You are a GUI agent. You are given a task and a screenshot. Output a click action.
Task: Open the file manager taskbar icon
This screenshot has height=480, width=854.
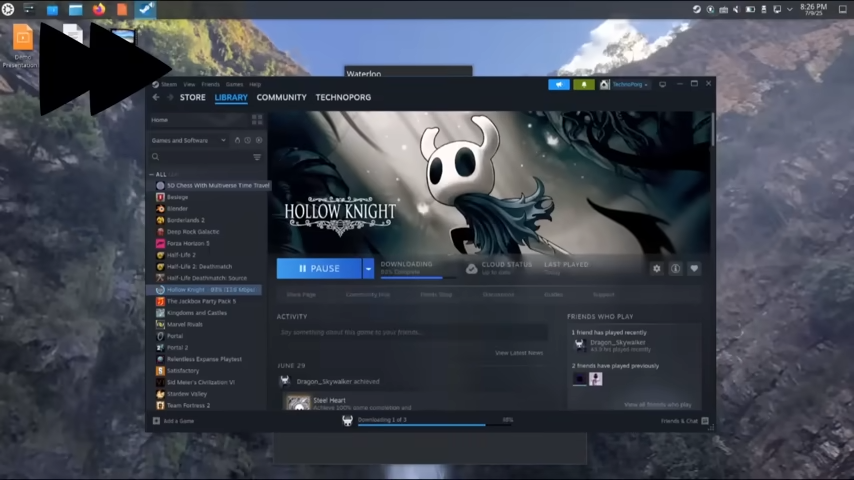[75, 9]
